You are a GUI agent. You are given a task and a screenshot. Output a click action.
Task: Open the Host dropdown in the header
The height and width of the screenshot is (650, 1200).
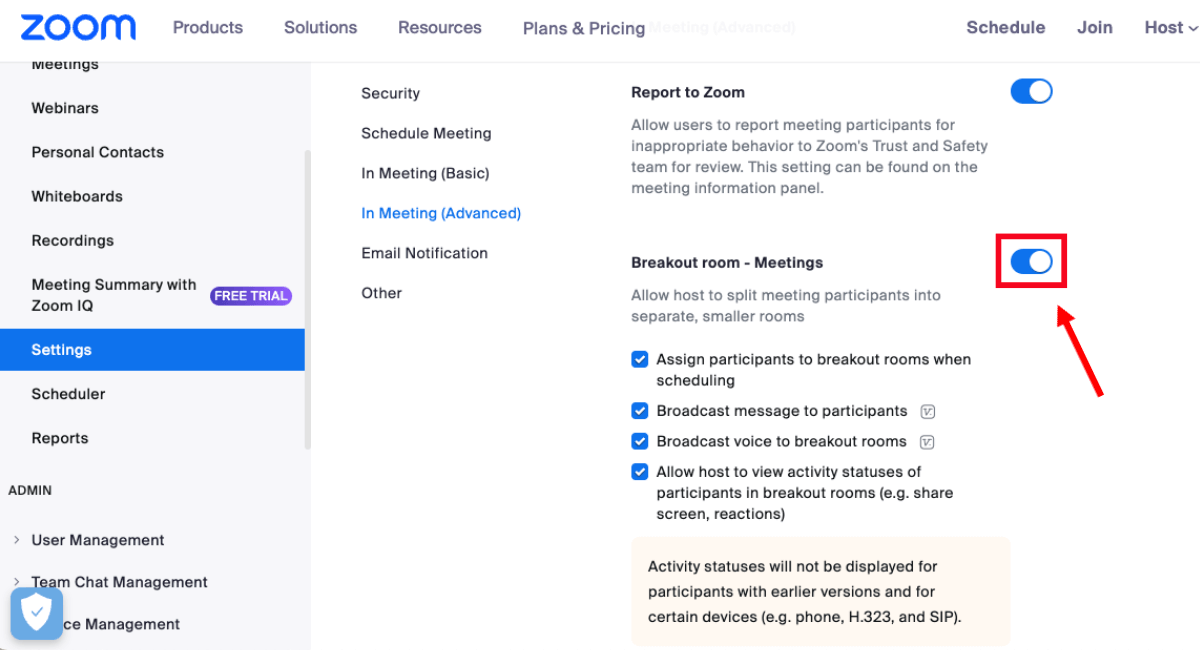point(1171,28)
